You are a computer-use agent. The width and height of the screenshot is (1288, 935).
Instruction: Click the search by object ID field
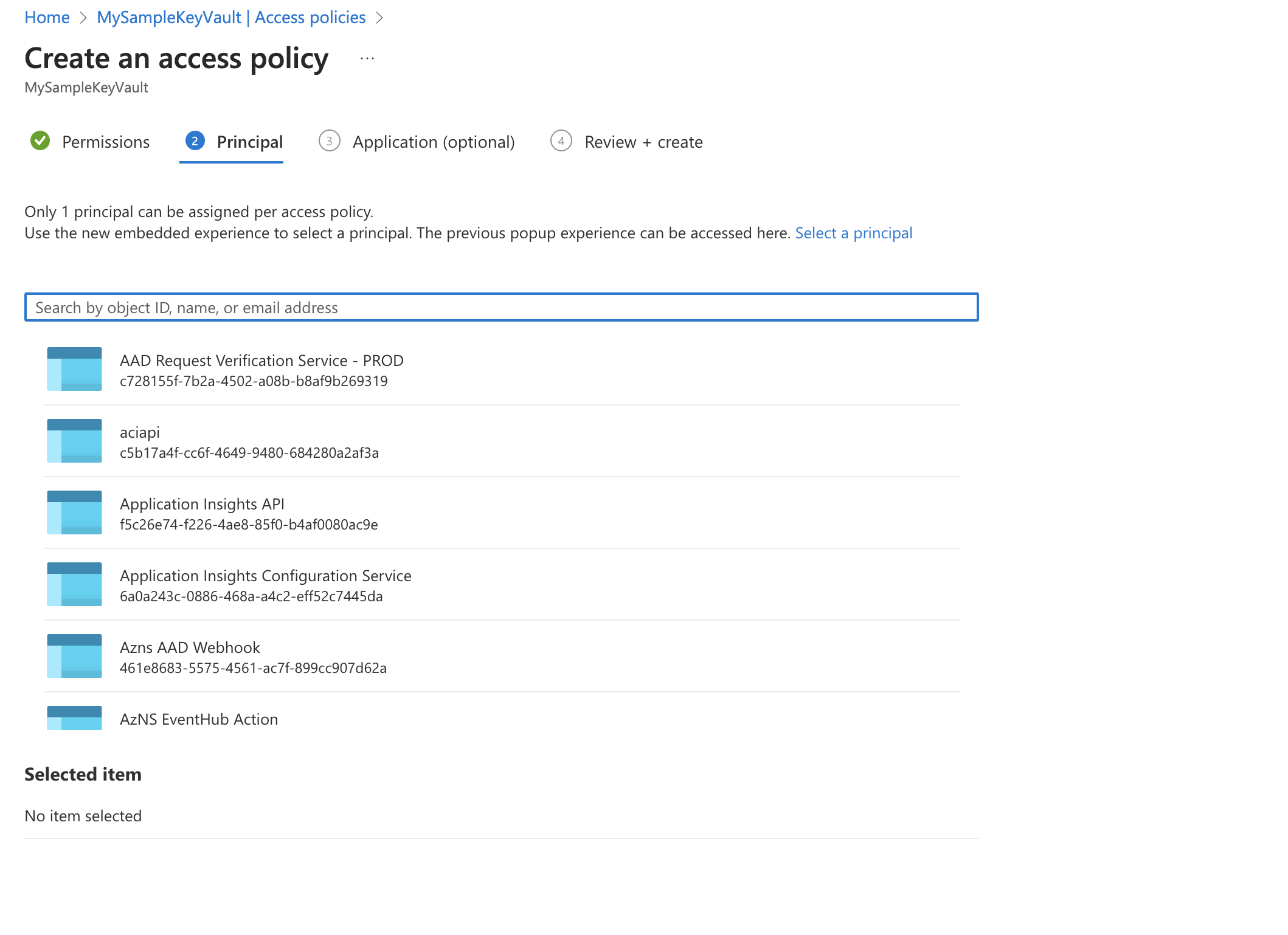tap(499, 308)
